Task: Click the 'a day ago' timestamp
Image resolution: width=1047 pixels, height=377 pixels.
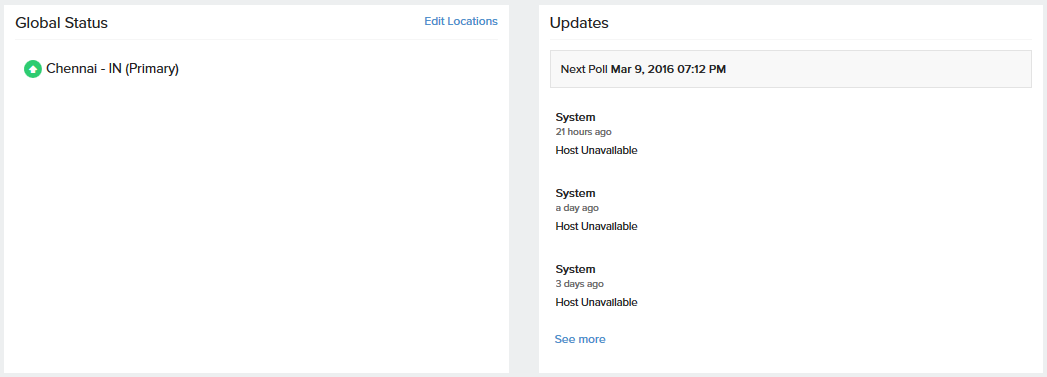Action: 577,208
